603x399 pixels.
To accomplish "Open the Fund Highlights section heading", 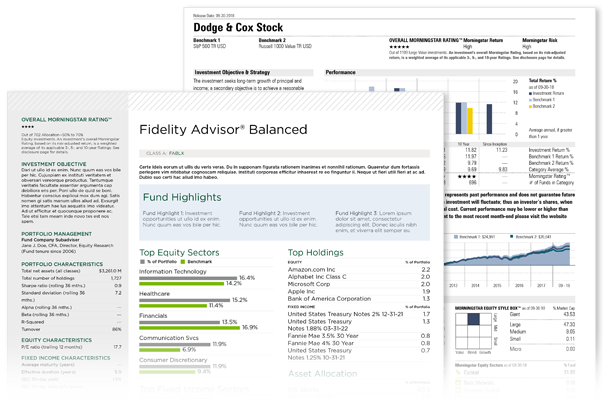I will 182,197.
